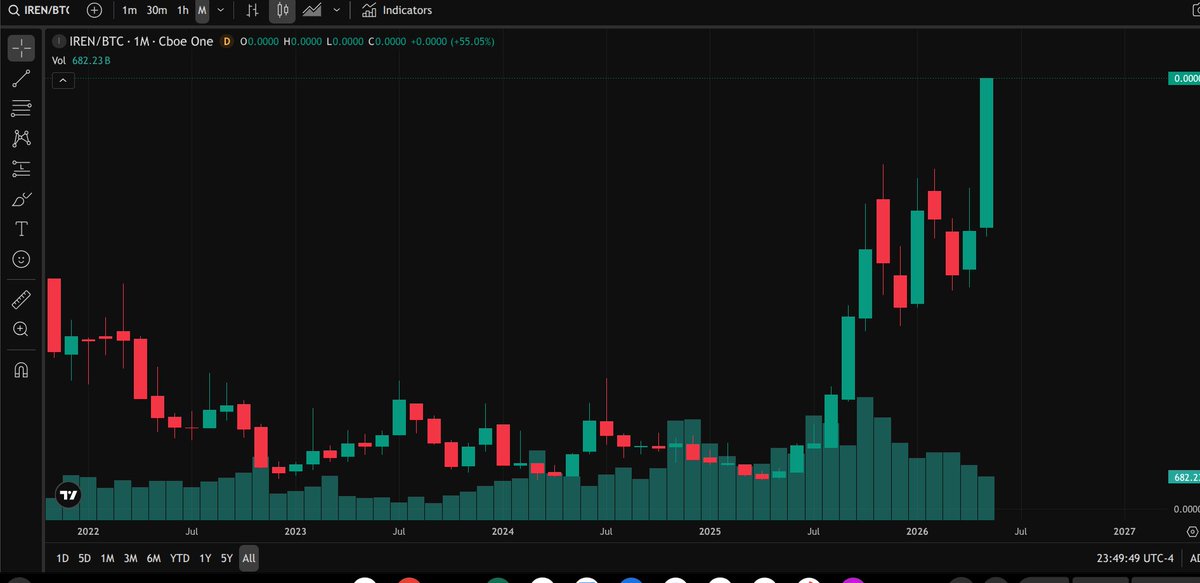Image resolution: width=1200 pixels, height=583 pixels.
Task: Set range to 5Y
Action: (x=227, y=558)
